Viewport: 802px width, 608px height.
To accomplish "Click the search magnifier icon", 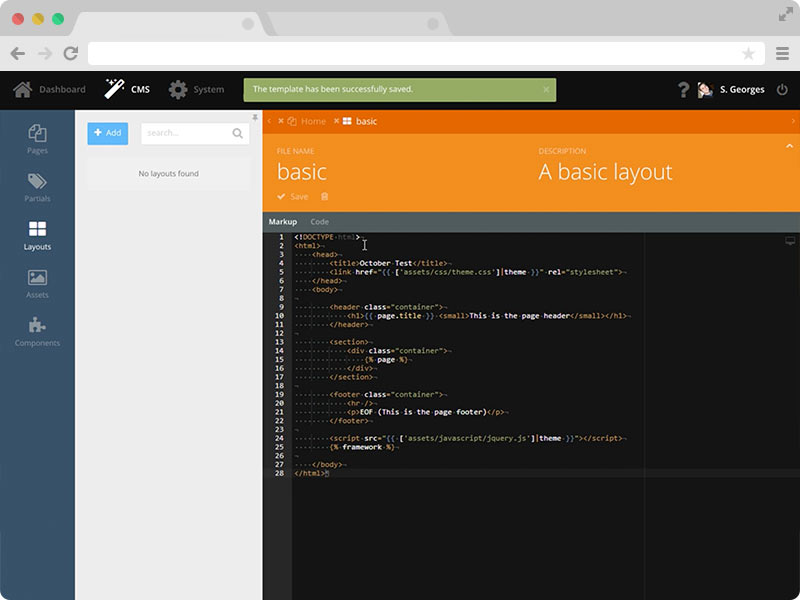I will (x=237, y=133).
